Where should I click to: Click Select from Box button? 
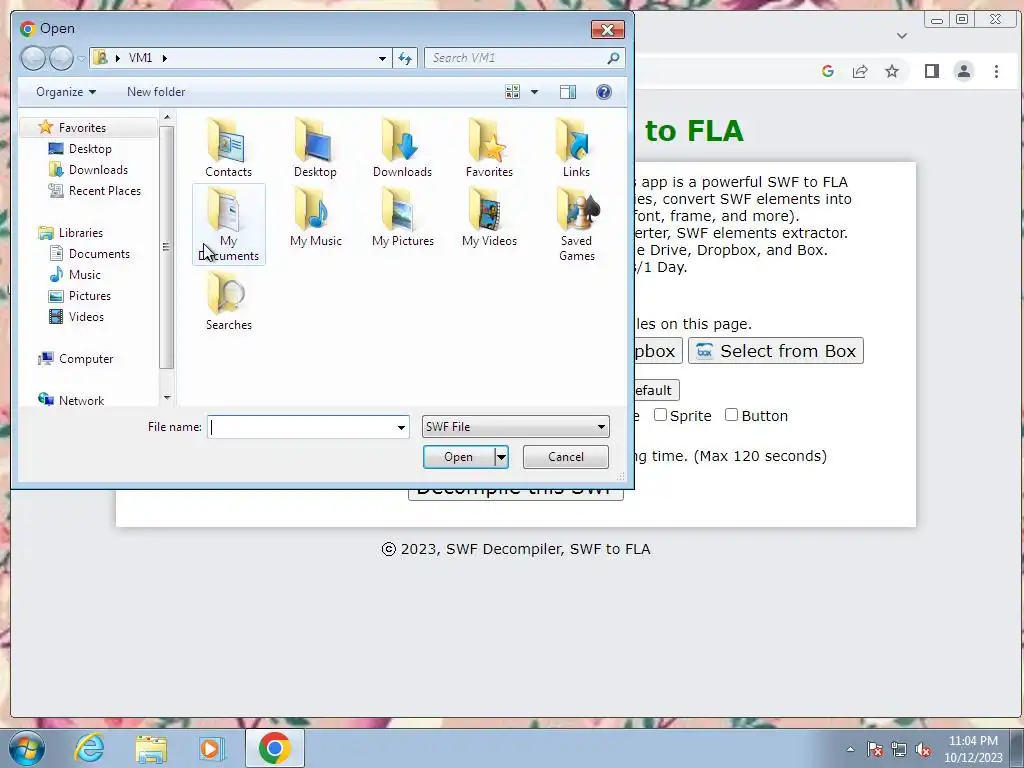click(776, 351)
